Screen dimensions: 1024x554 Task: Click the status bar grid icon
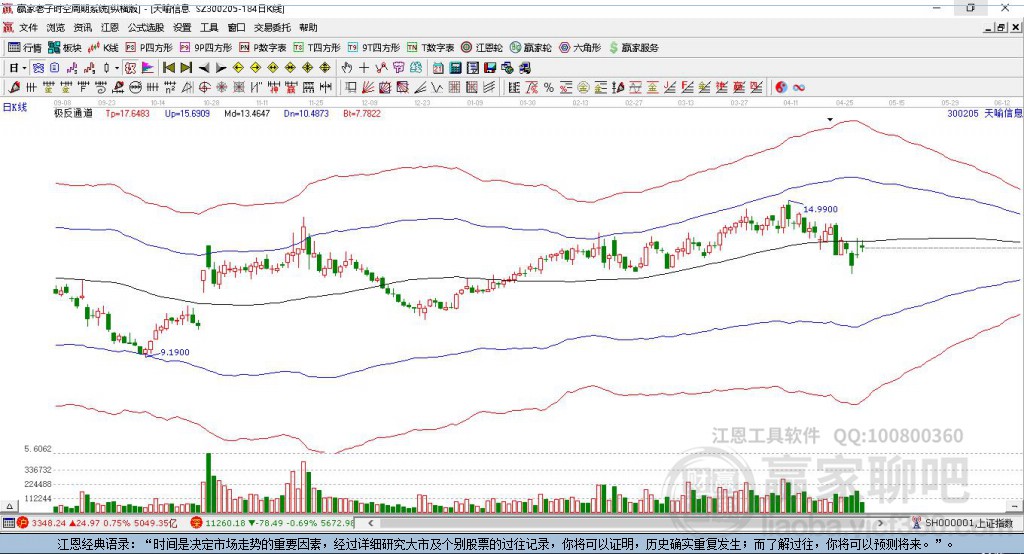8,523
